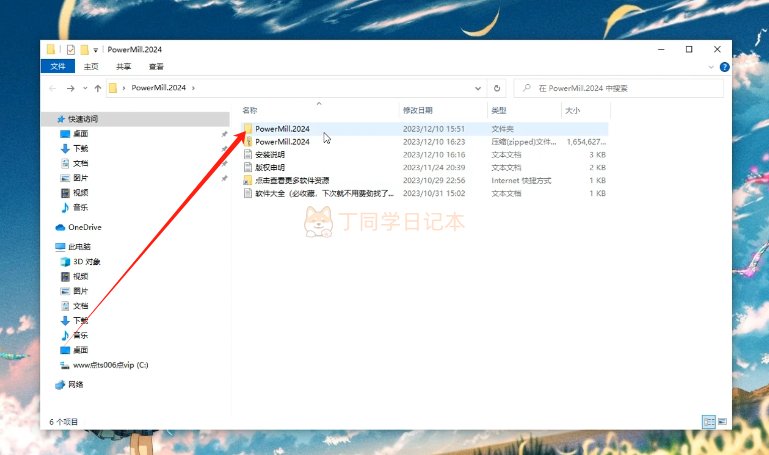Sort by 名称 column header
The width and height of the screenshot is (769, 455).
tap(250, 110)
